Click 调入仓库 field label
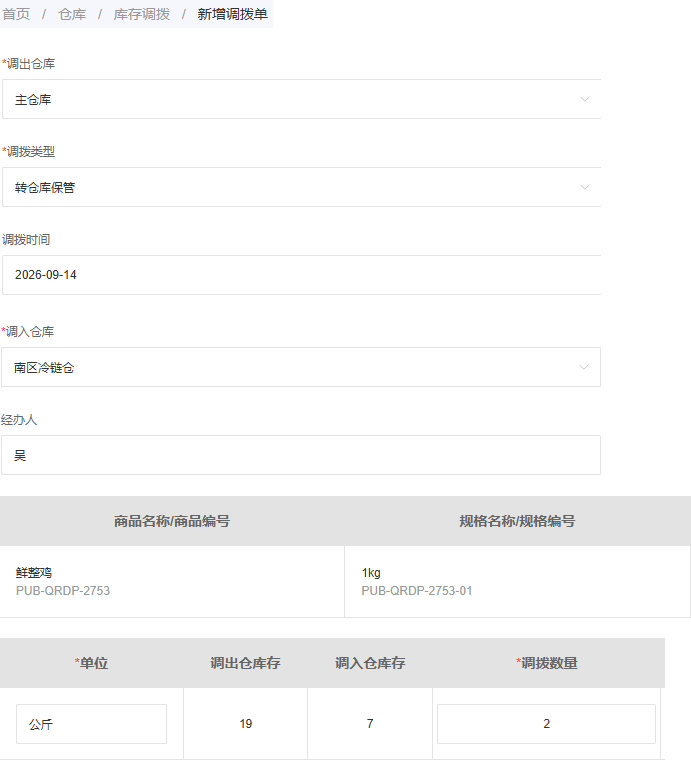 pyautogui.click(x=28, y=331)
